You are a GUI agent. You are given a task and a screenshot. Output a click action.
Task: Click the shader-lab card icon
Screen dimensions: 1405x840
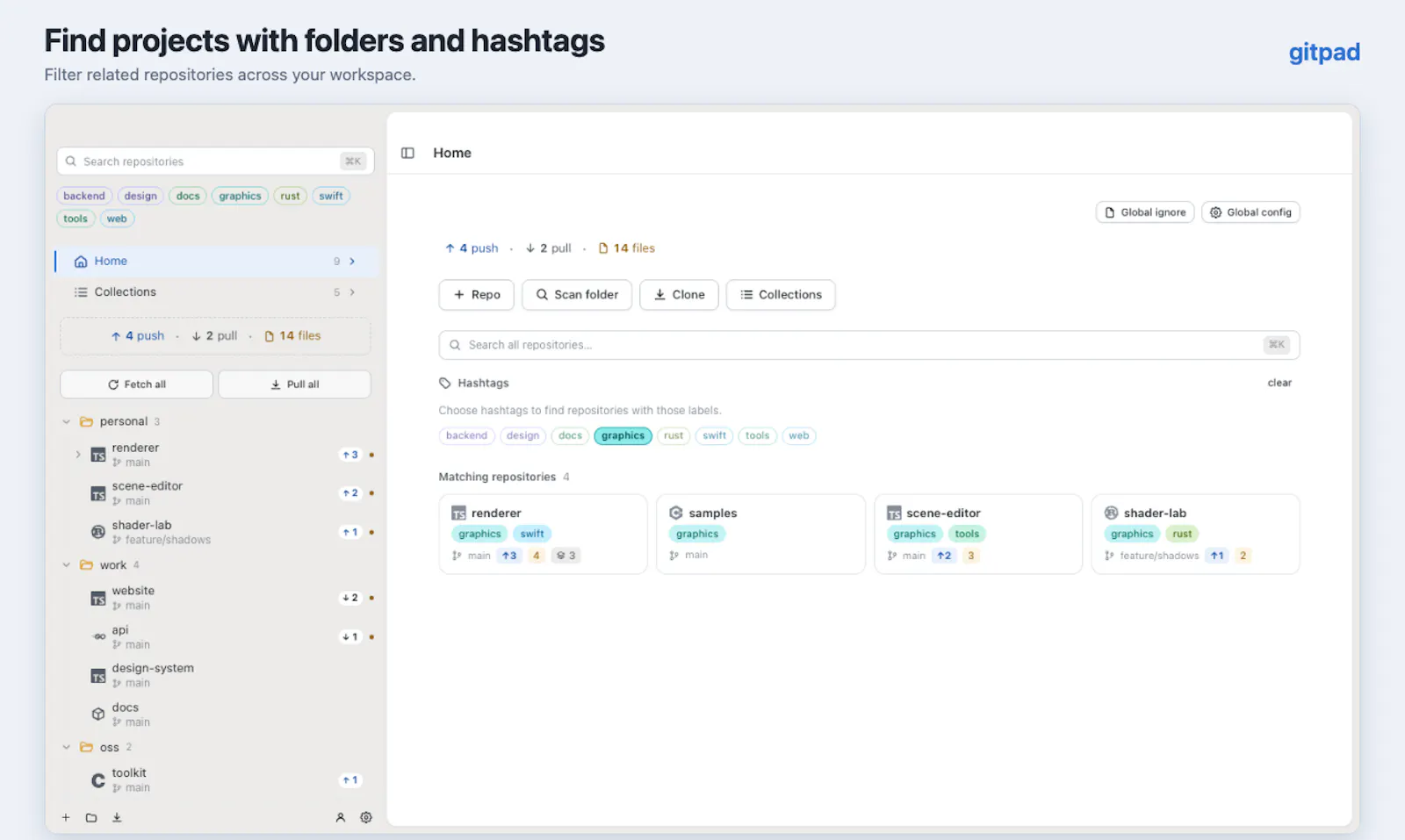tap(1111, 513)
